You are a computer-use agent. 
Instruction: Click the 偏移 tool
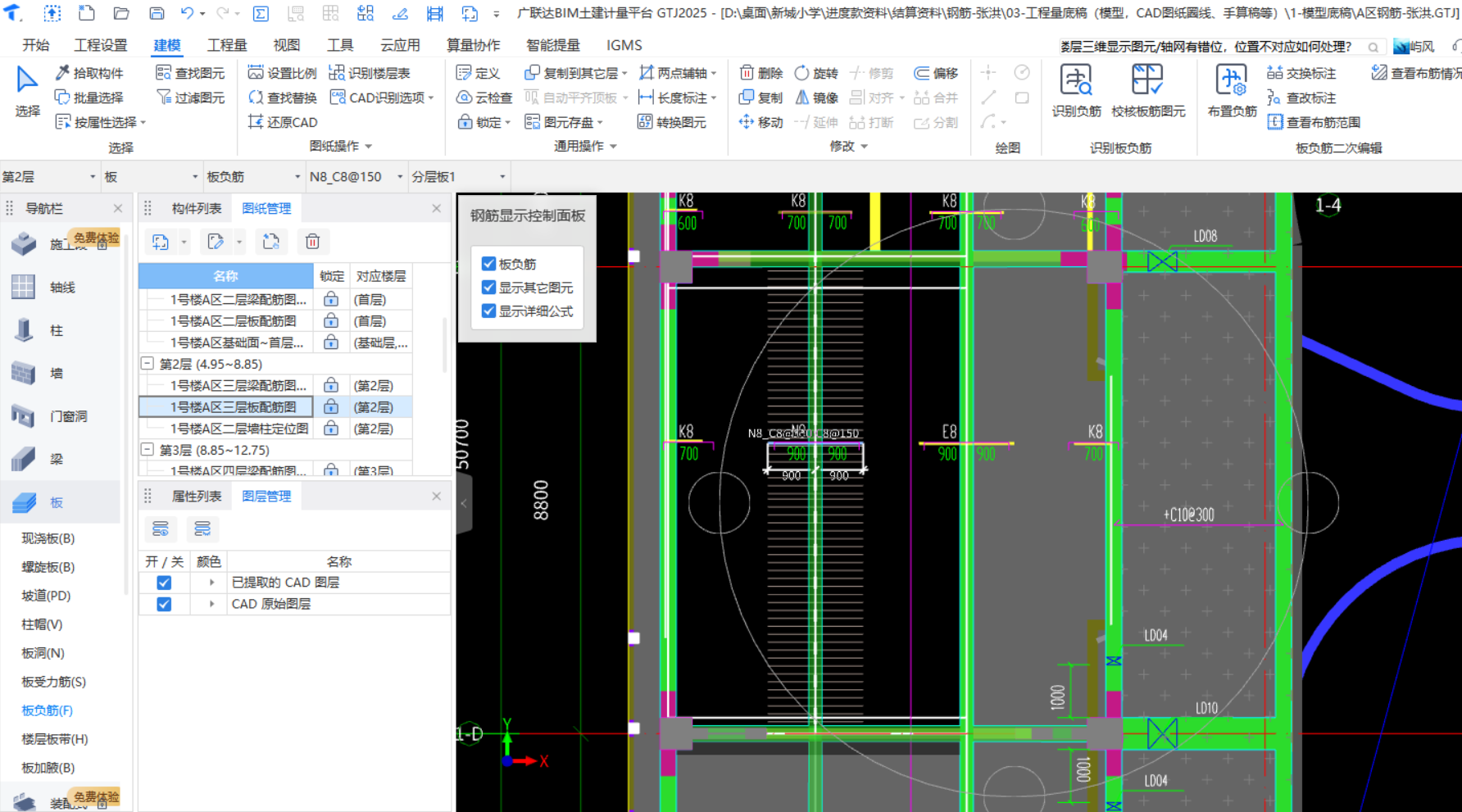[936, 73]
